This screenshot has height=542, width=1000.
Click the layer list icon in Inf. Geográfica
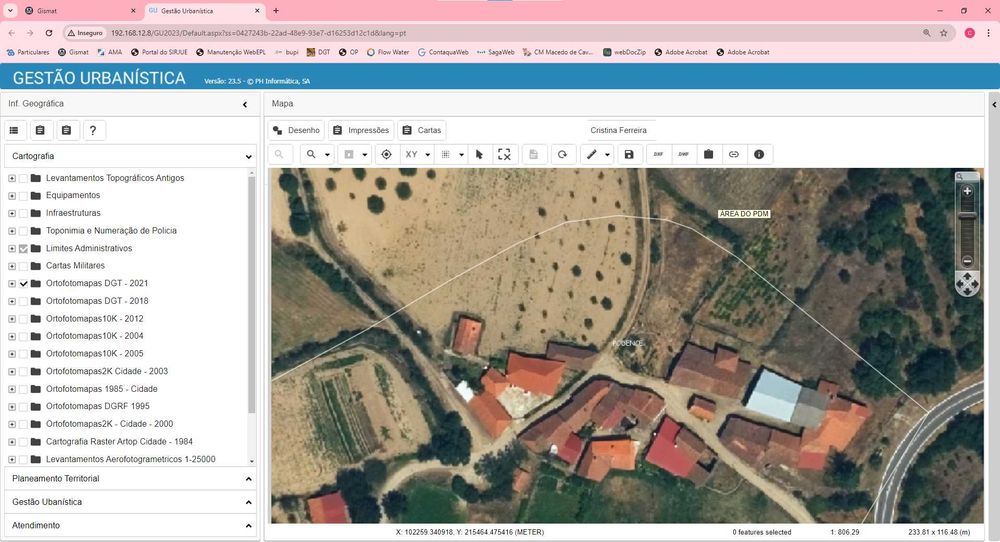(14, 130)
